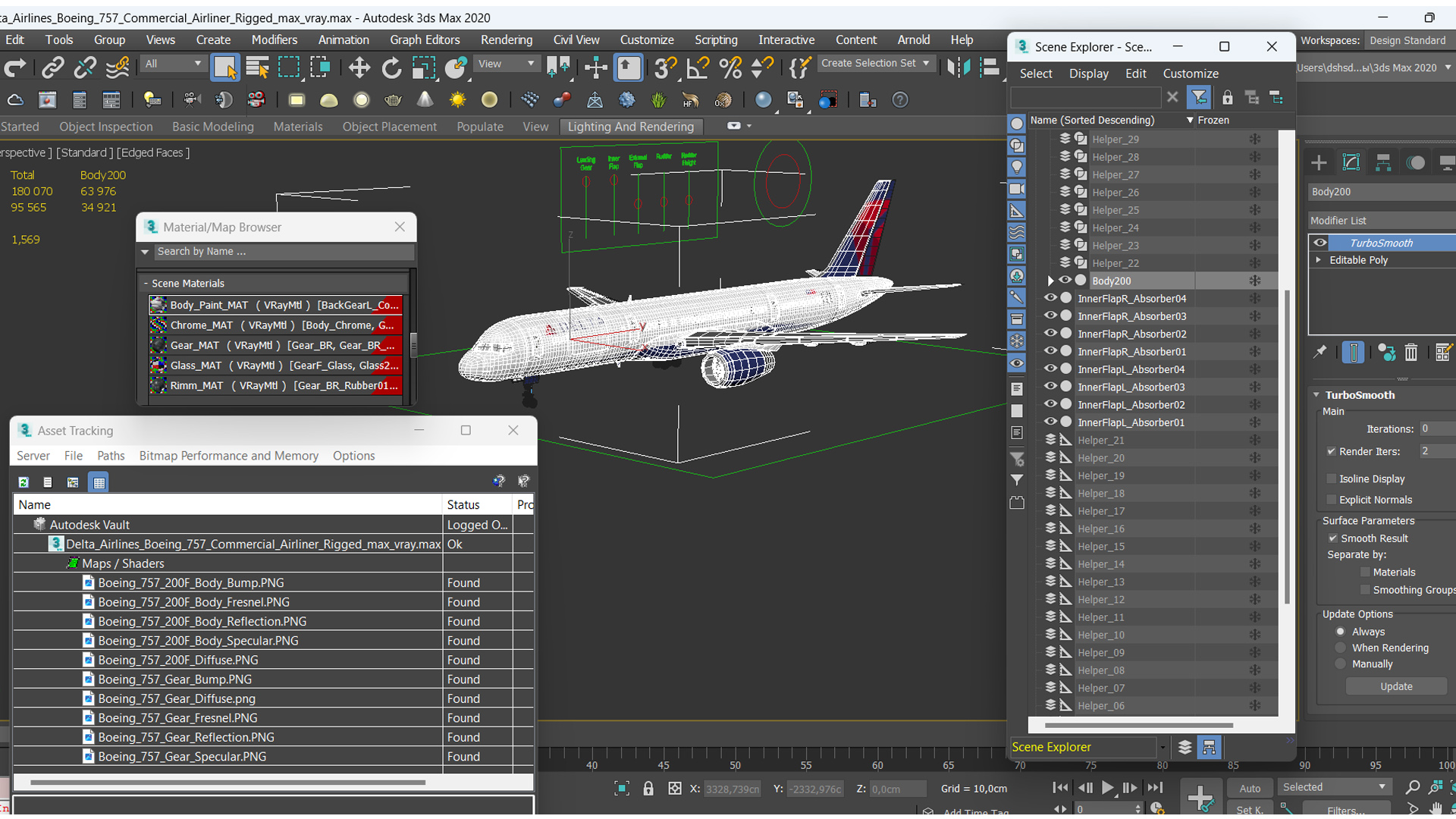Open reference coordinate View dropdown
1456x819 pixels.
(x=506, y=64)
